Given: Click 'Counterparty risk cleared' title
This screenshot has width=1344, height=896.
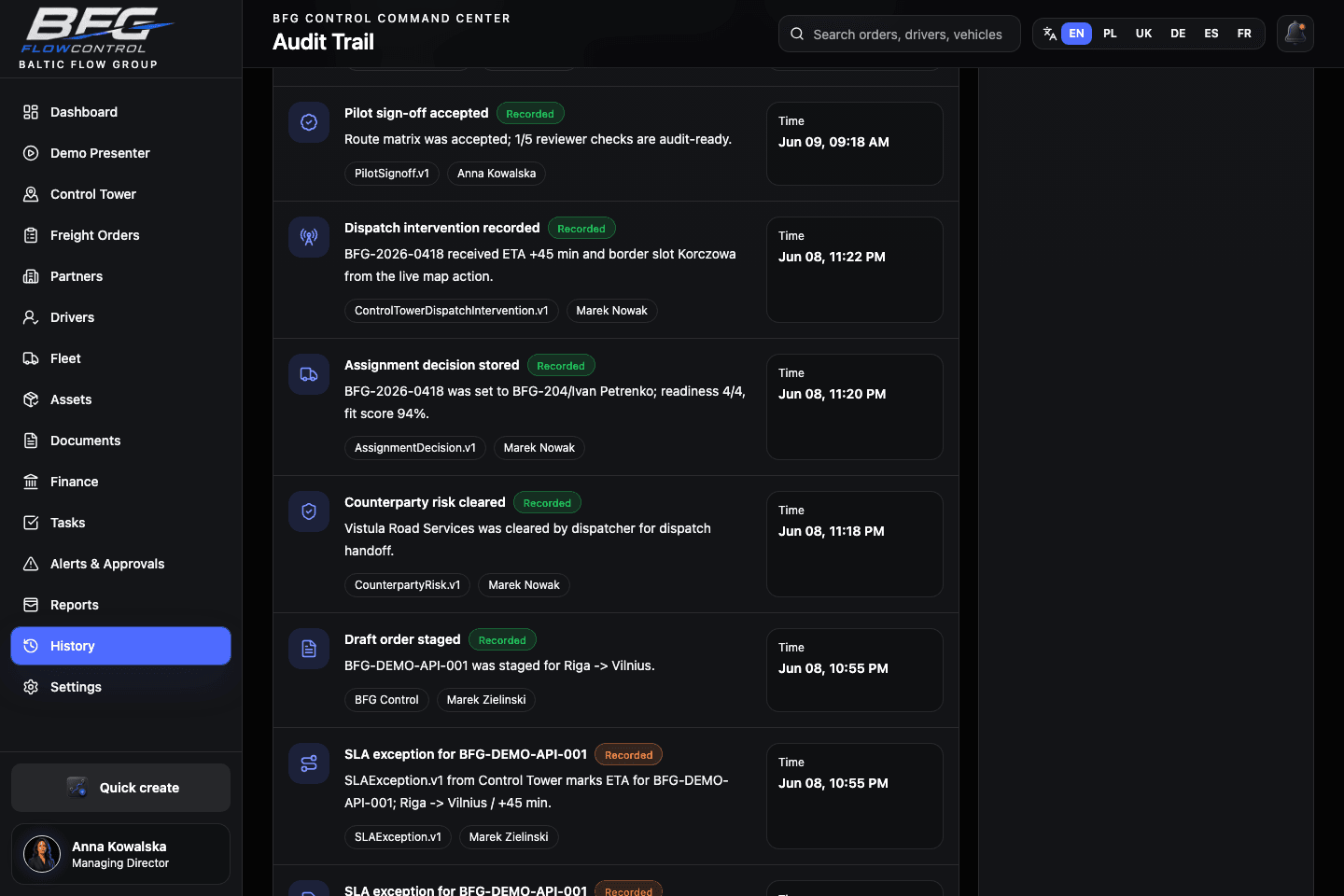Looking at the screenshot, I should point(425,502).
